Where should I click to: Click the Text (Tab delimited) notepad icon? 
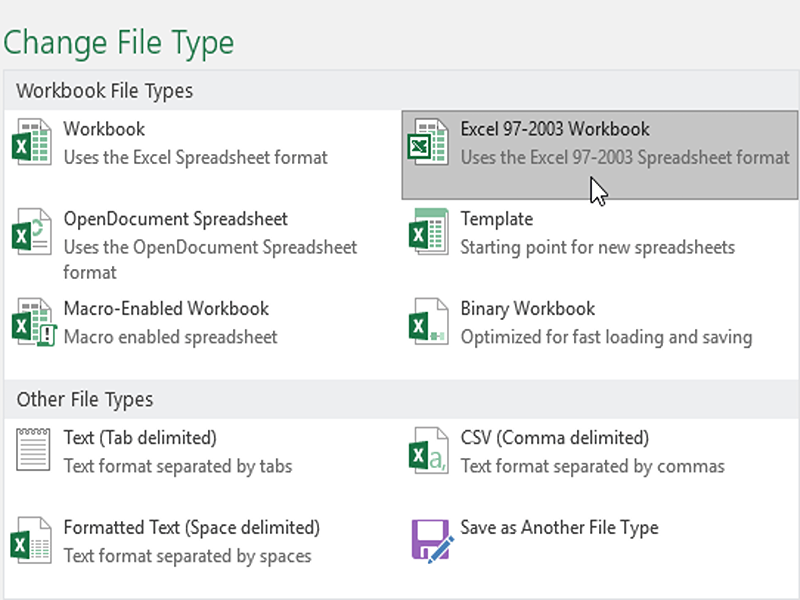pyautogui.click(x=33, y=449)
